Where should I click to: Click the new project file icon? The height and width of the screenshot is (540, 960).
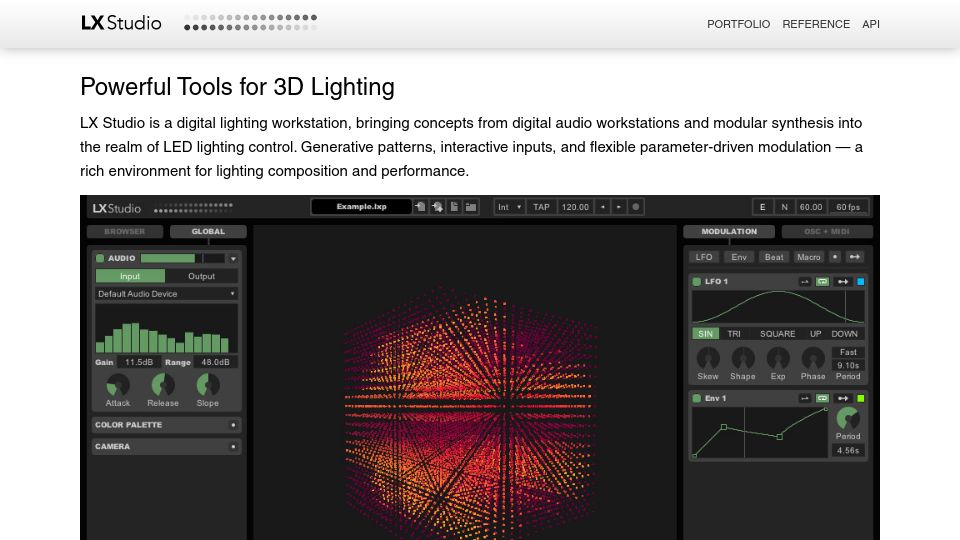(454, 207)
